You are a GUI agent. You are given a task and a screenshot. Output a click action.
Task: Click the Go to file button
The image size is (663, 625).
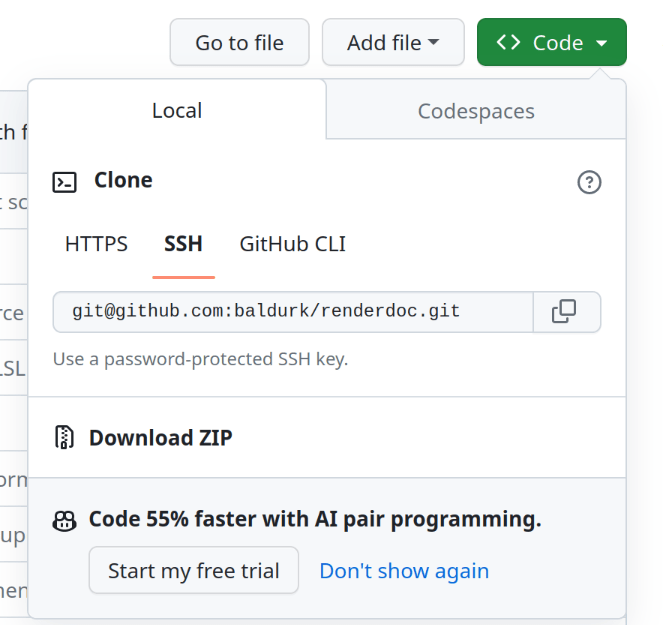(239, 42)
